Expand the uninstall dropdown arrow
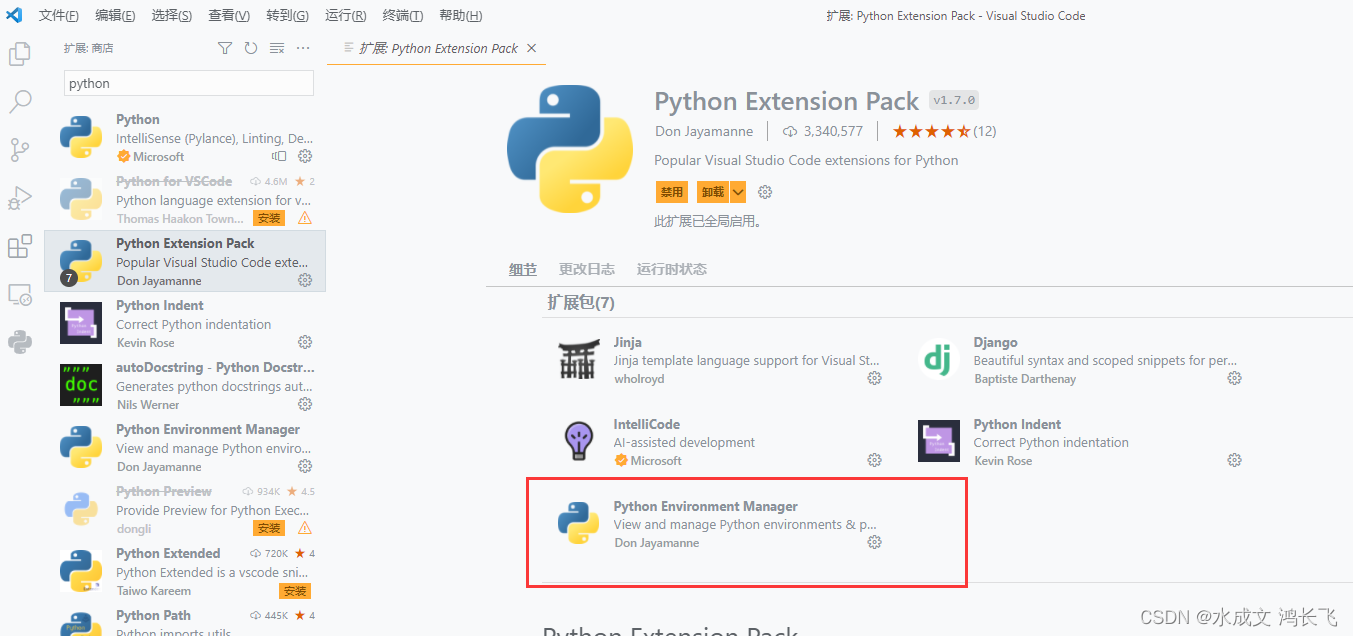This screenshot has width=1353, height=636. (738, 192)
